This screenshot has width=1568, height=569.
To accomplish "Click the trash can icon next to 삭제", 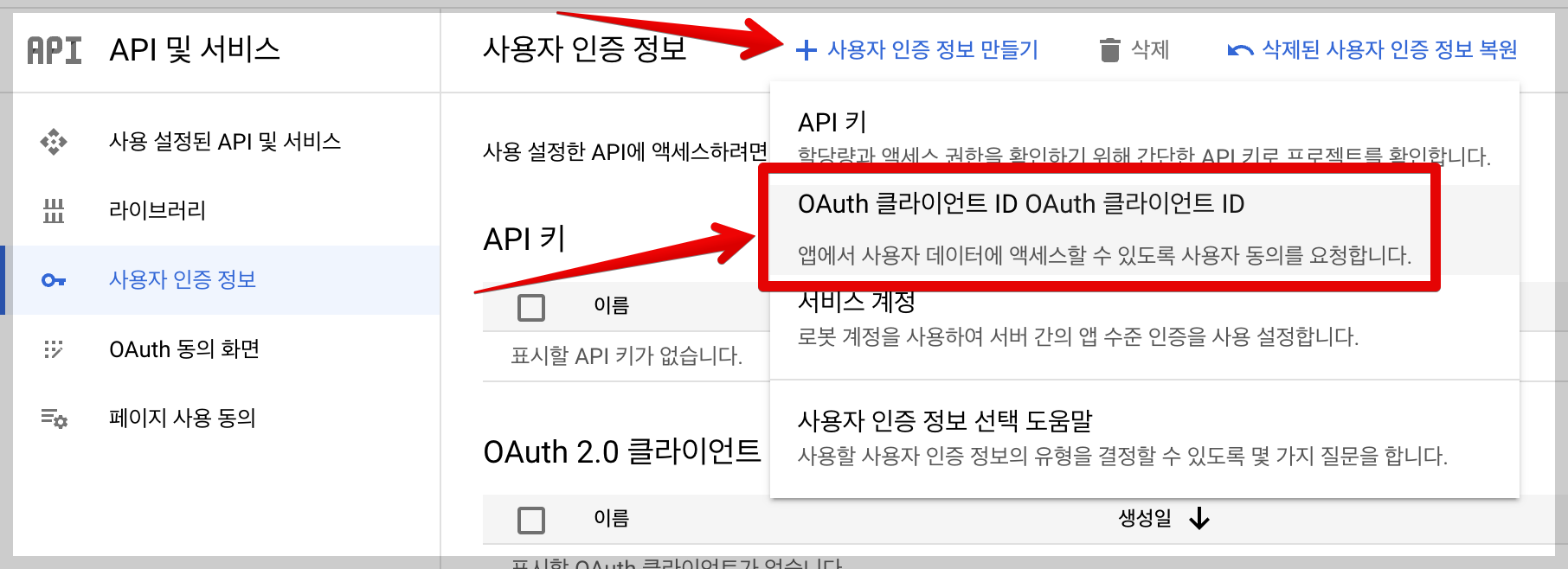I will pos(1109,50).
